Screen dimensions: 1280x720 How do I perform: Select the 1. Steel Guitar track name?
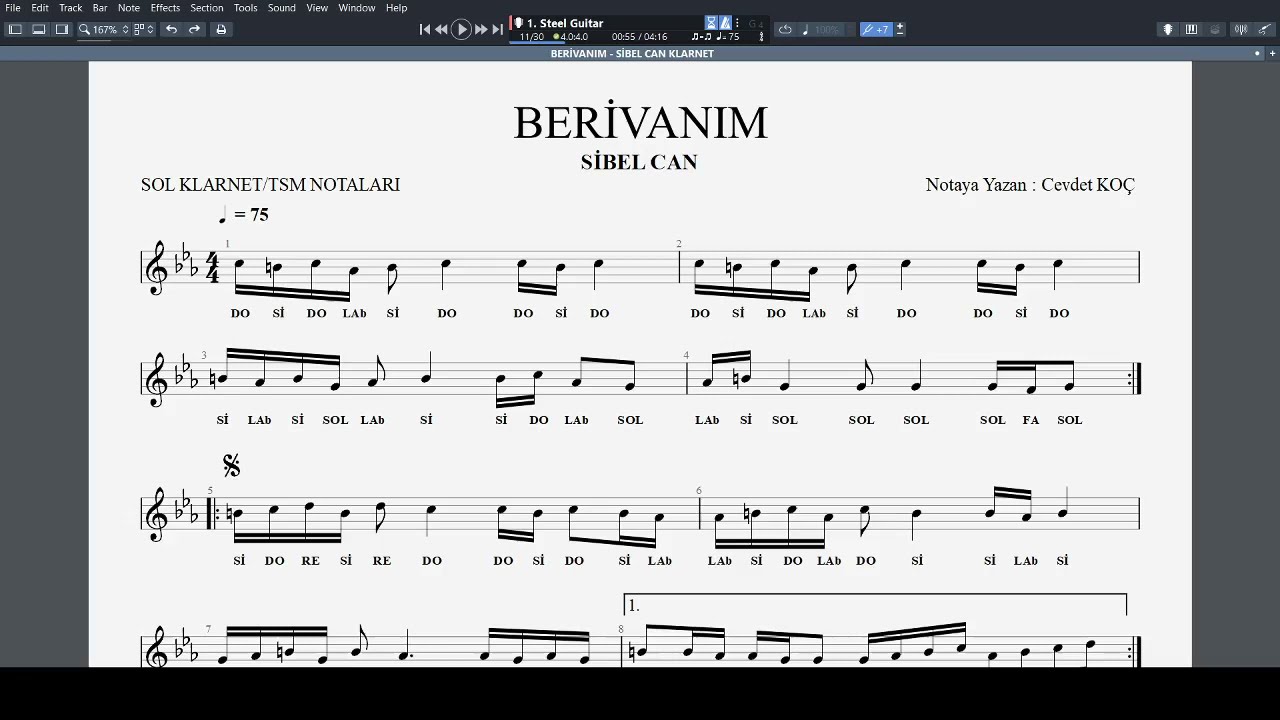565,23
